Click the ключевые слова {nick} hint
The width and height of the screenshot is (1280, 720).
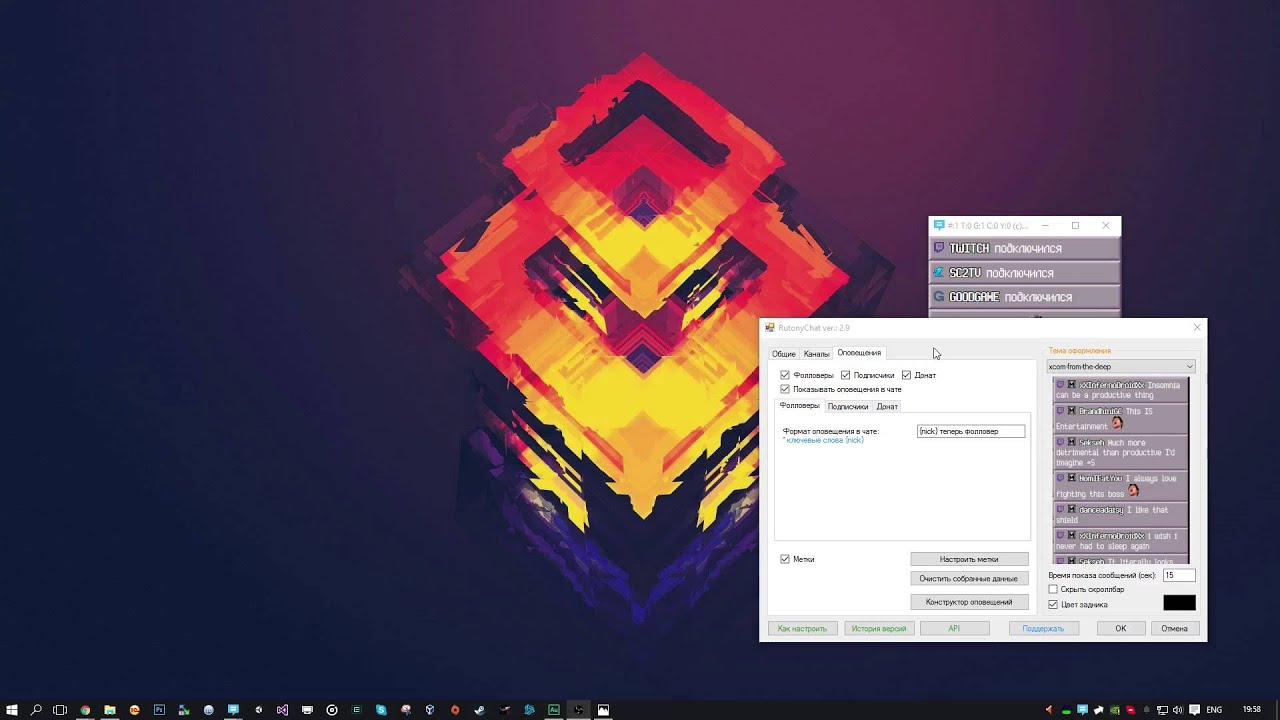pyautogui.click(x=825, y=440)
